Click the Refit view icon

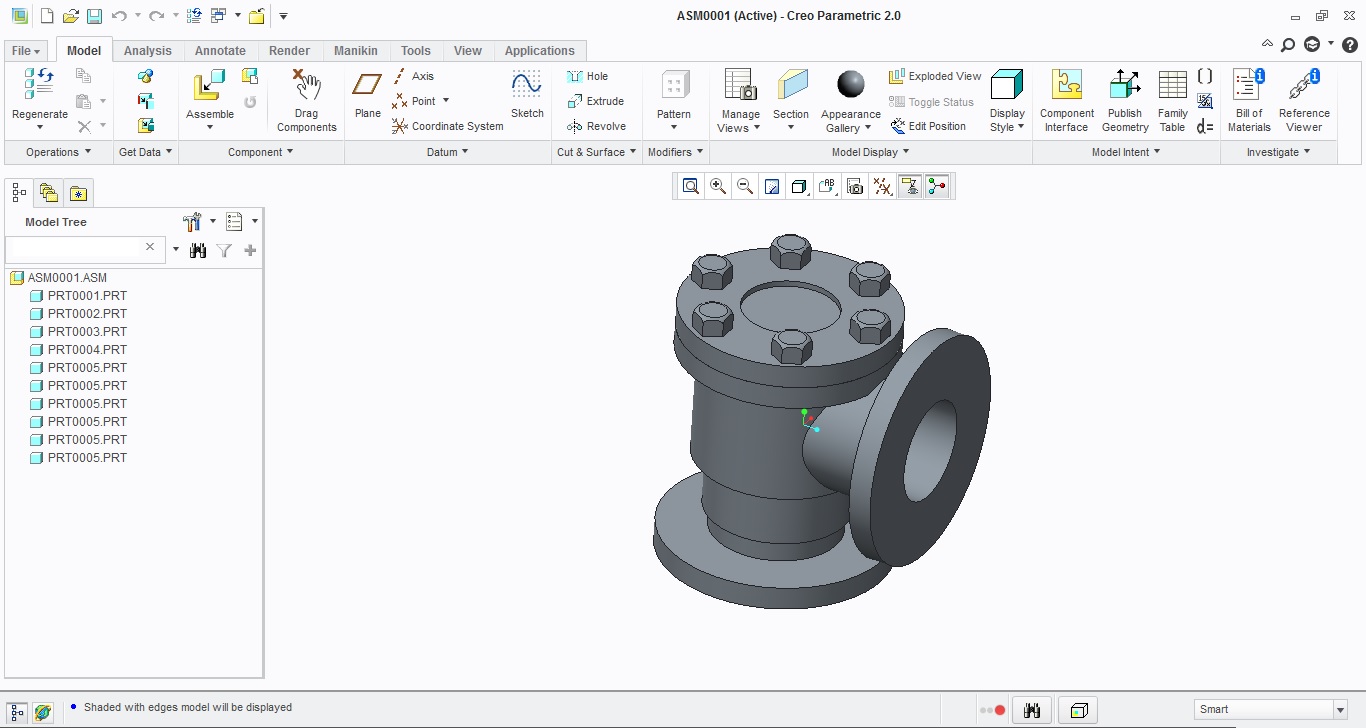point(690,186)
